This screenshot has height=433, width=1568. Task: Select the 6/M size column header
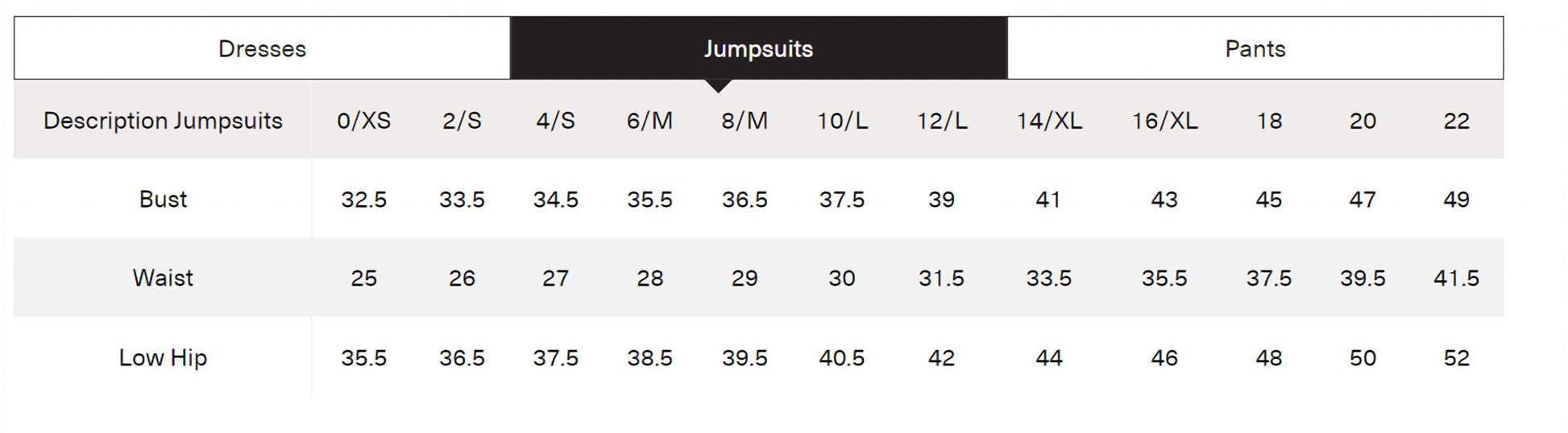click(649, 121)
